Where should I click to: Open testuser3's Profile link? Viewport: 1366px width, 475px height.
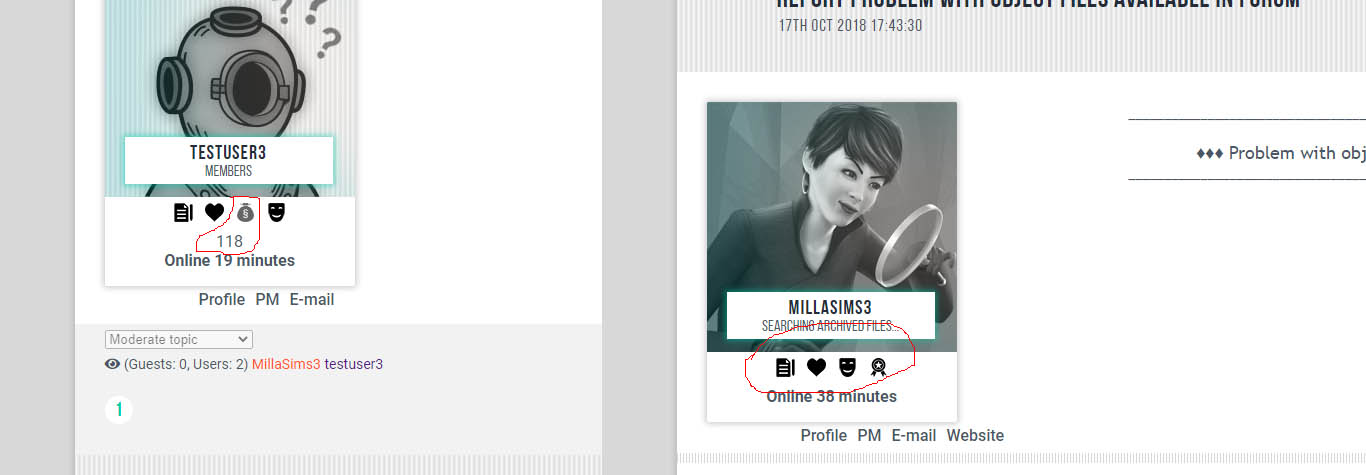pos(222,299)
